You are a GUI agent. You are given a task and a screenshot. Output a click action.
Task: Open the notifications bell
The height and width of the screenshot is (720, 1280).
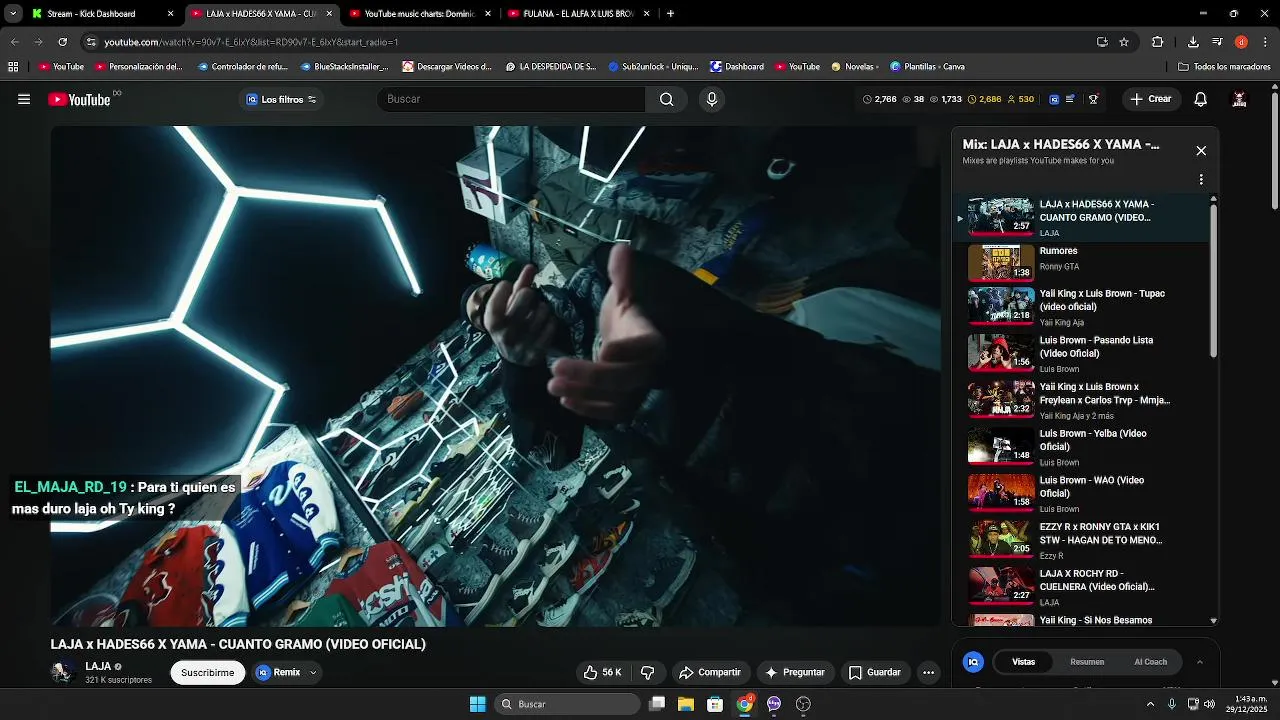(1200, 99)
